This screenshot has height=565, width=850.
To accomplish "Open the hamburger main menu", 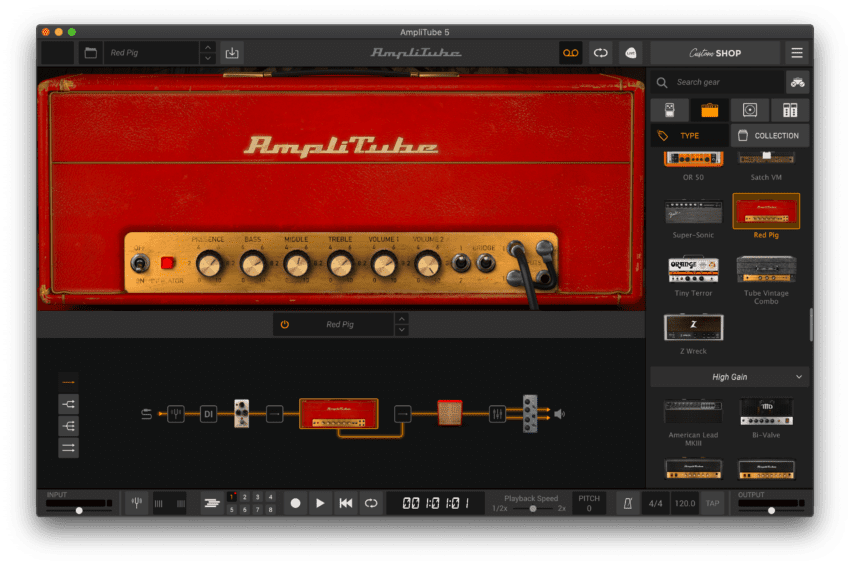I will point(796,53).
